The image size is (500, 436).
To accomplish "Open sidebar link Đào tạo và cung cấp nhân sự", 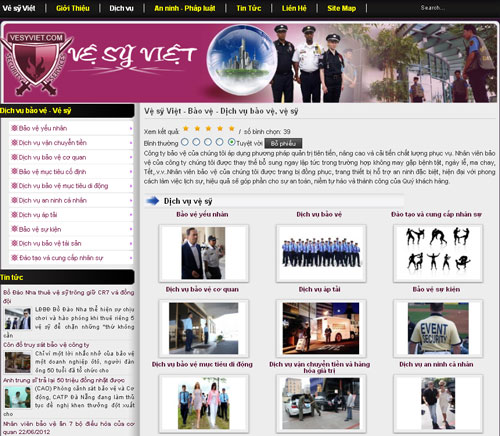I will 61,258.
